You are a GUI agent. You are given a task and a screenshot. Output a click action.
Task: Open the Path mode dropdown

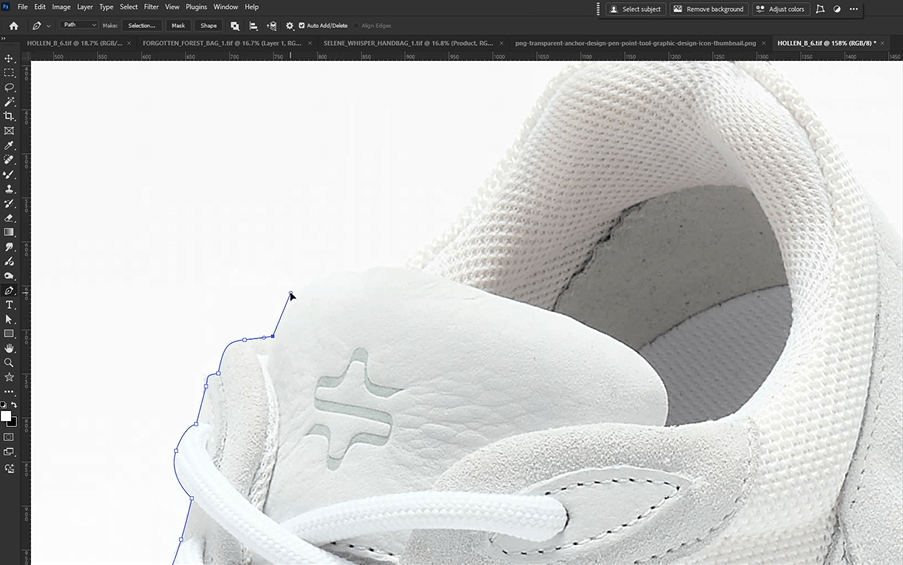(x=80, y=25)
